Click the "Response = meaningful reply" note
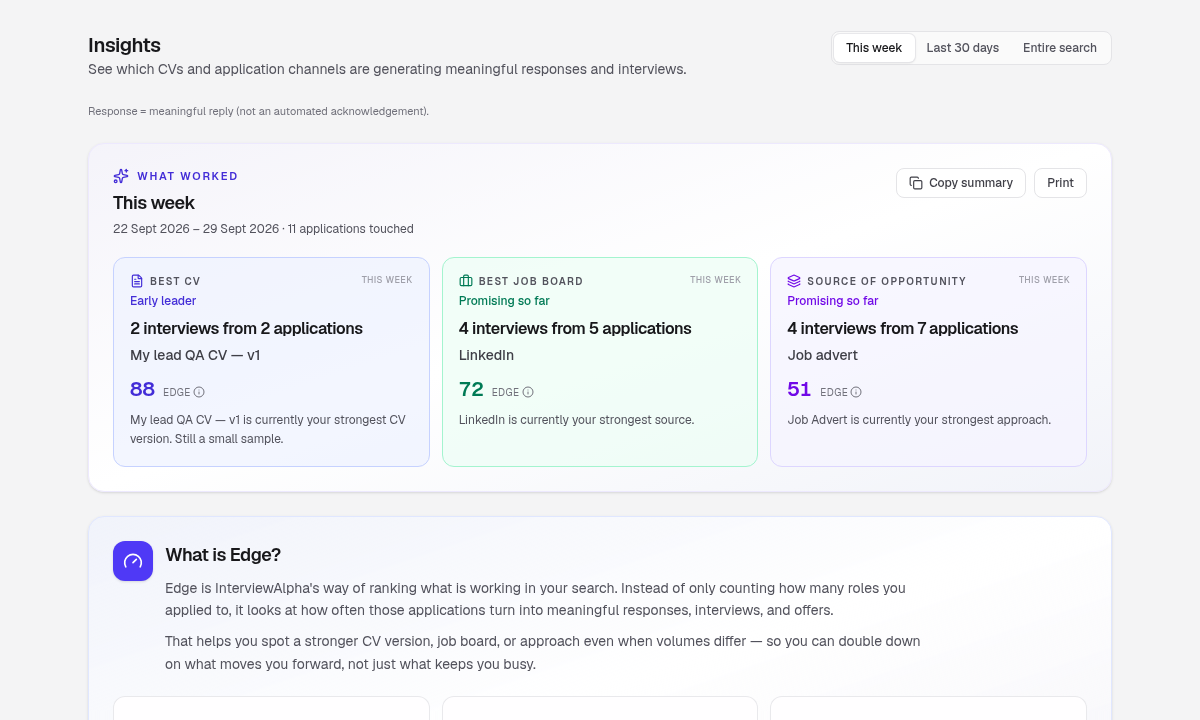 pos(258,111)
